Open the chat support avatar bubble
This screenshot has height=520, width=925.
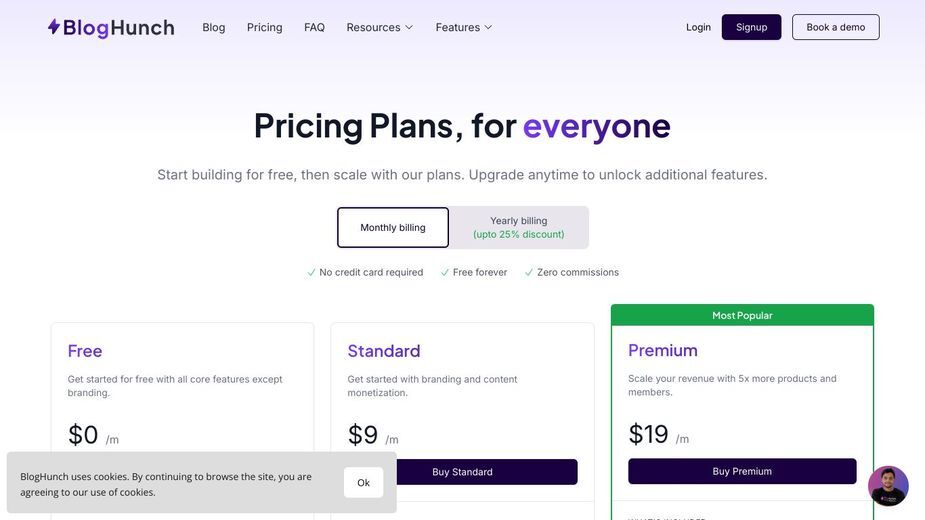click(888, 486)
